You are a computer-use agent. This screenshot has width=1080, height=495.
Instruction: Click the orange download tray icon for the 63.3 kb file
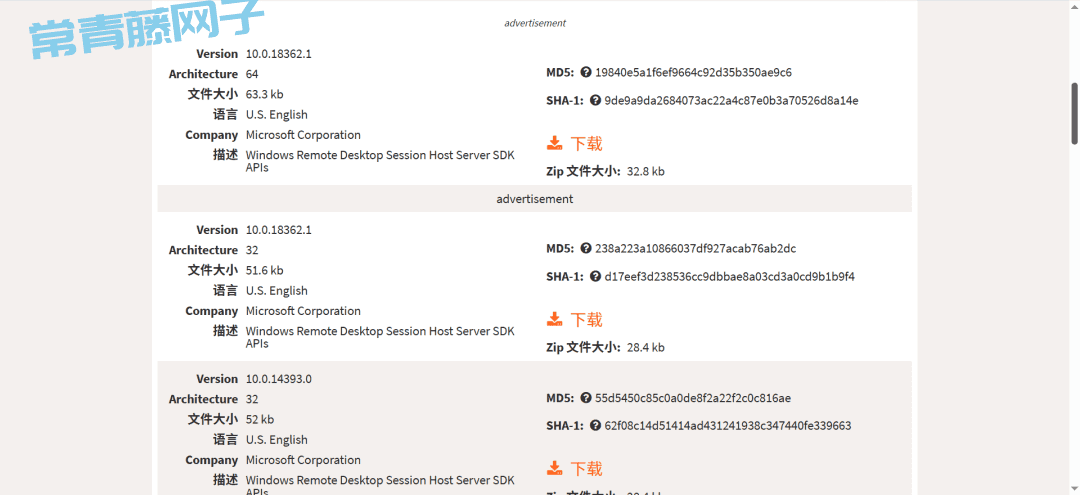[554, 143]
